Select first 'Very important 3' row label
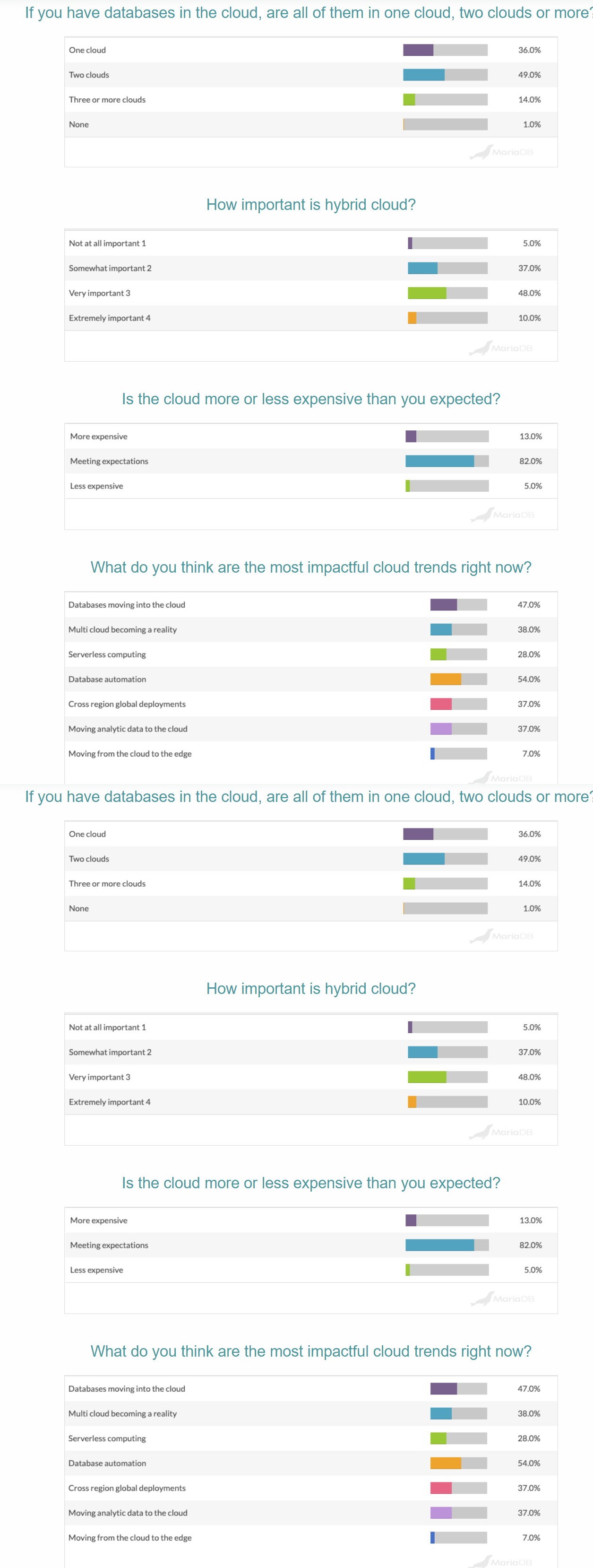593x1568 pixels. 99,293
